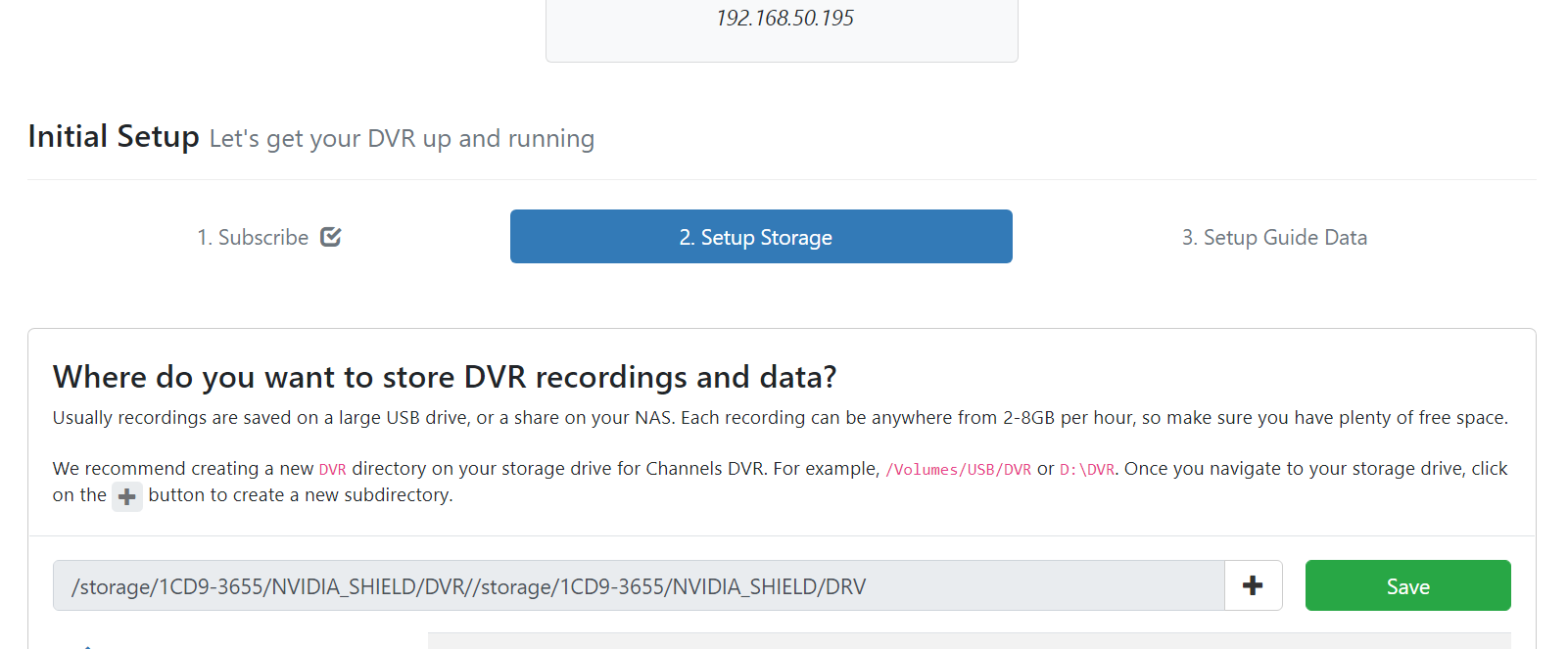The height and width of the screenshot is (649, 1568).
Task: Click the "Let's get your DVR up and running" subtitle
Action: pyautogui.click(x=402, y=139)
